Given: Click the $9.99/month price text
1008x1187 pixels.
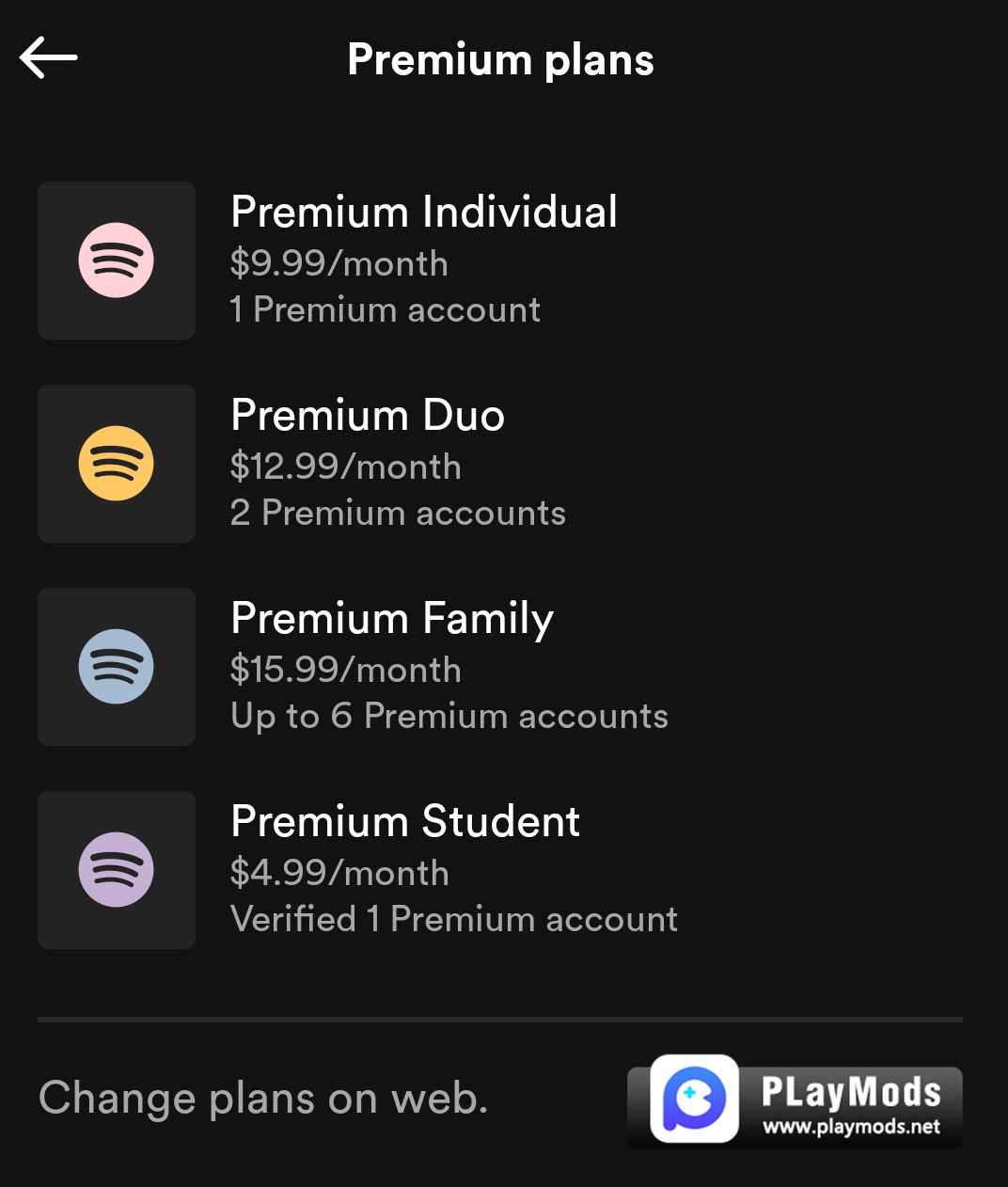Looking at the screenshot, I should pyautogui.click(x=339, y=263).
